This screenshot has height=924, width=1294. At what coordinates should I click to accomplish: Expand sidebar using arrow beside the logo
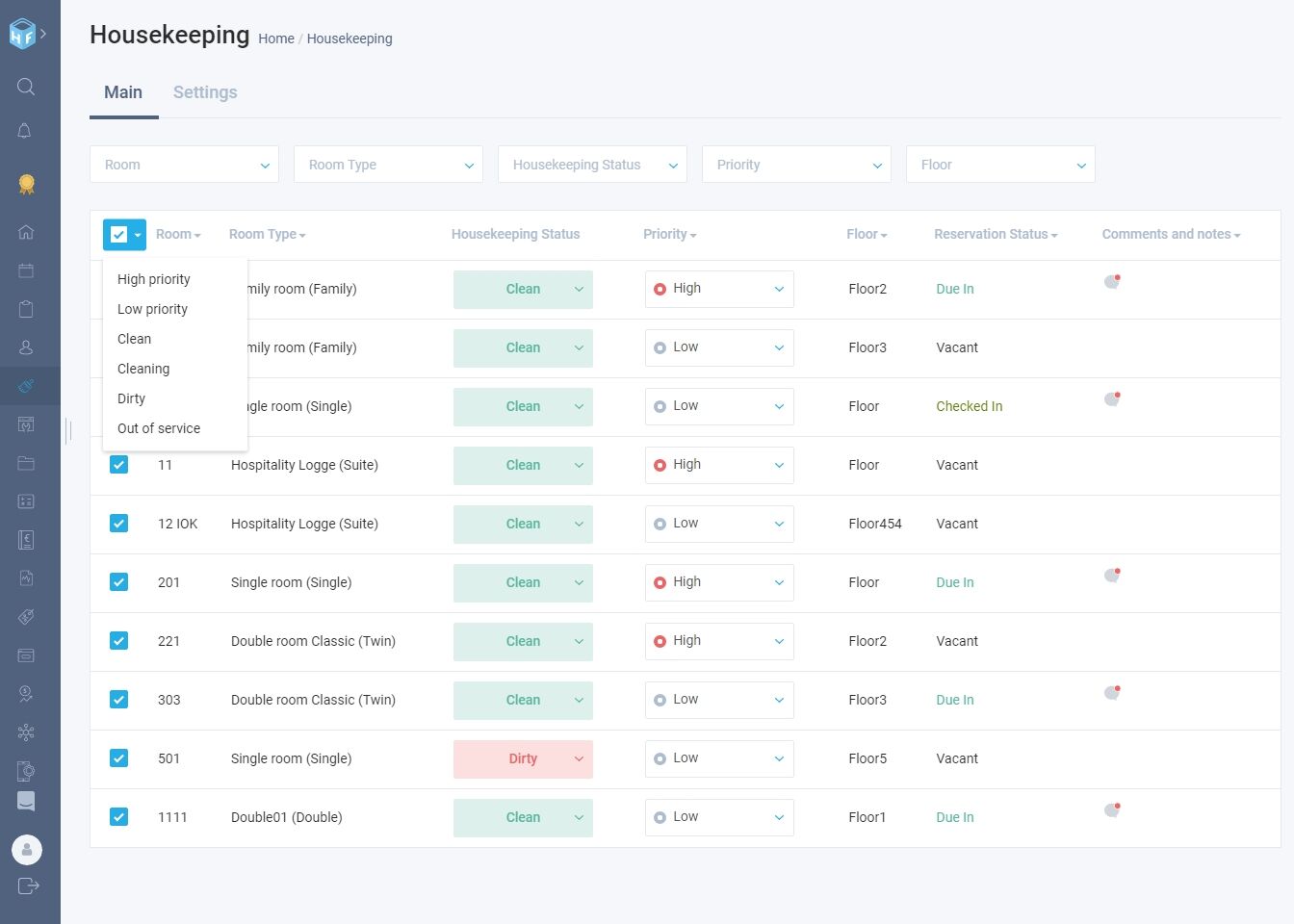(x=43, y=34)
